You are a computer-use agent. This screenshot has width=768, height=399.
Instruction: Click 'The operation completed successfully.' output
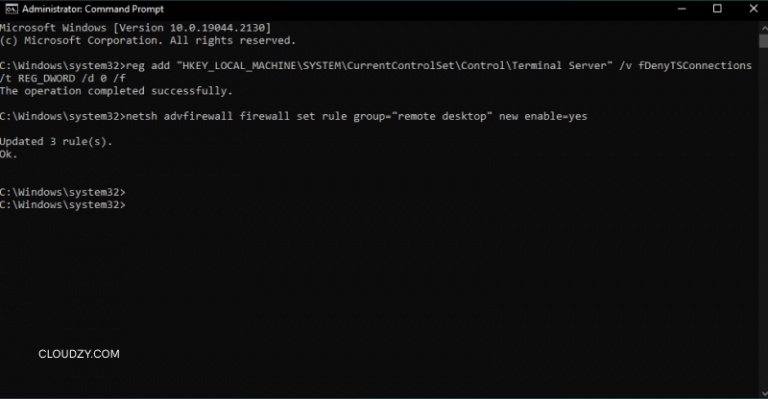point(116,91)
